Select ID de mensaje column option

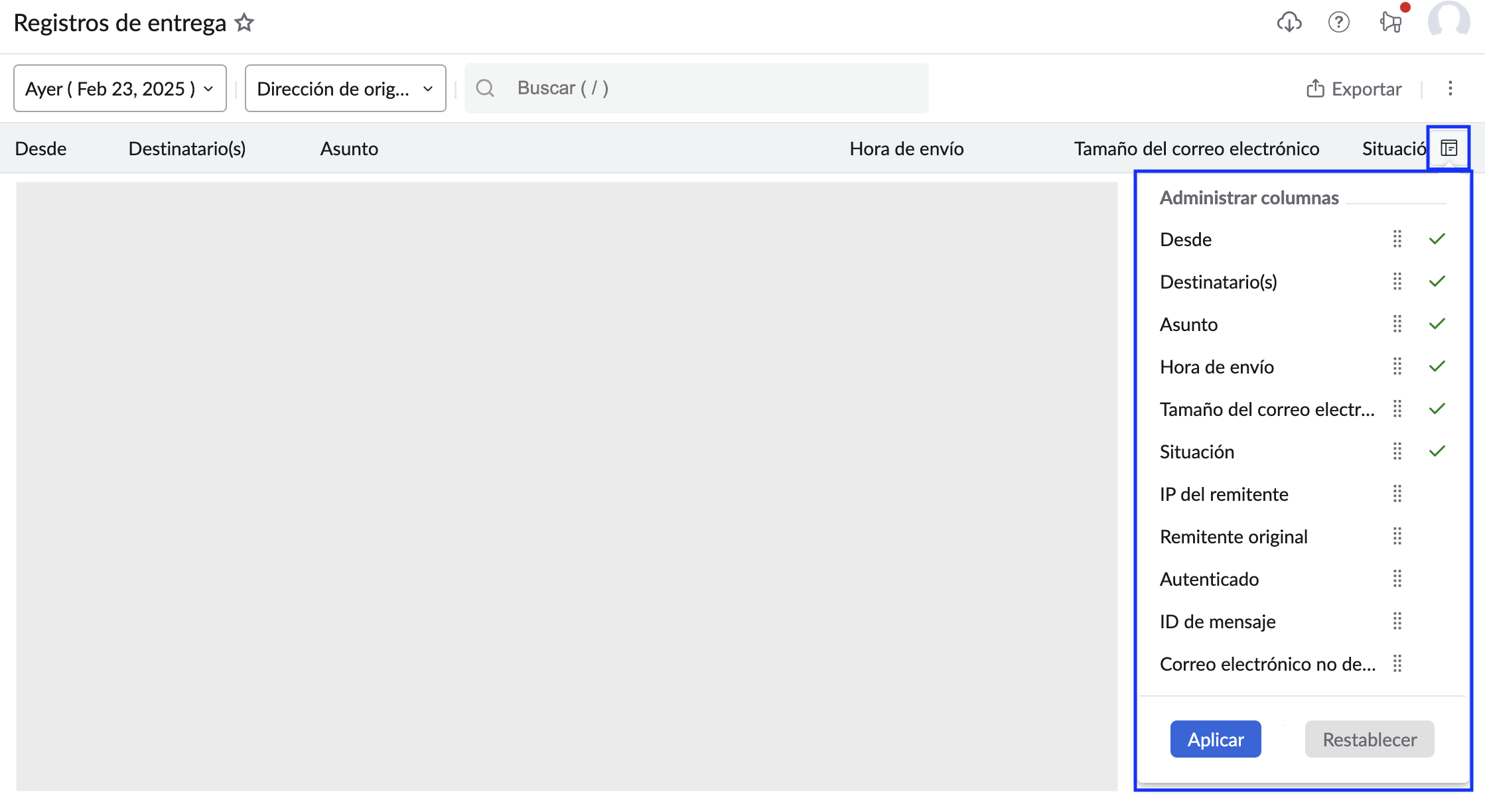pos(1218,621)
